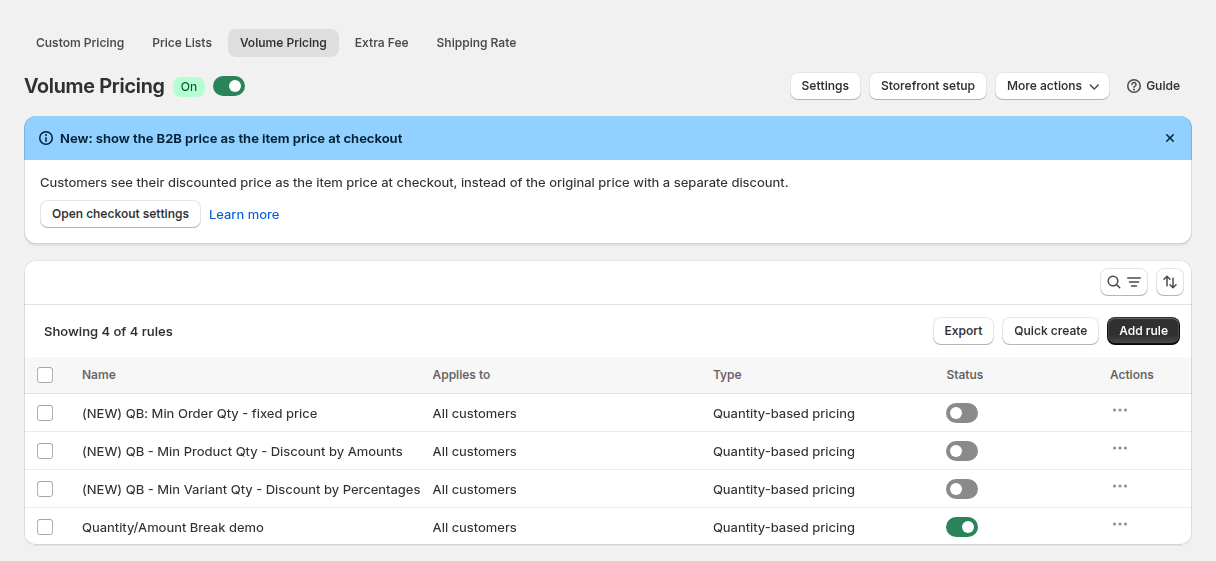
Task: Open actions menu for Min Product Qty rule
Action: [1120, 448]
